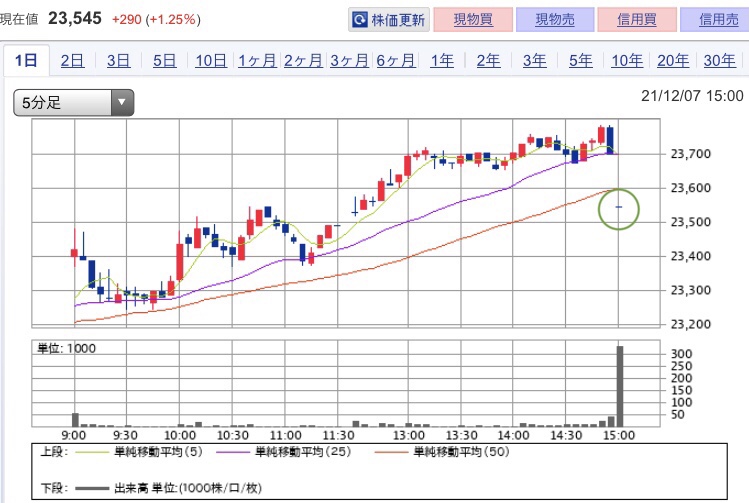The image size is (749, 503).
Task: View the 10年 chart range
Action: pos(627,61)
